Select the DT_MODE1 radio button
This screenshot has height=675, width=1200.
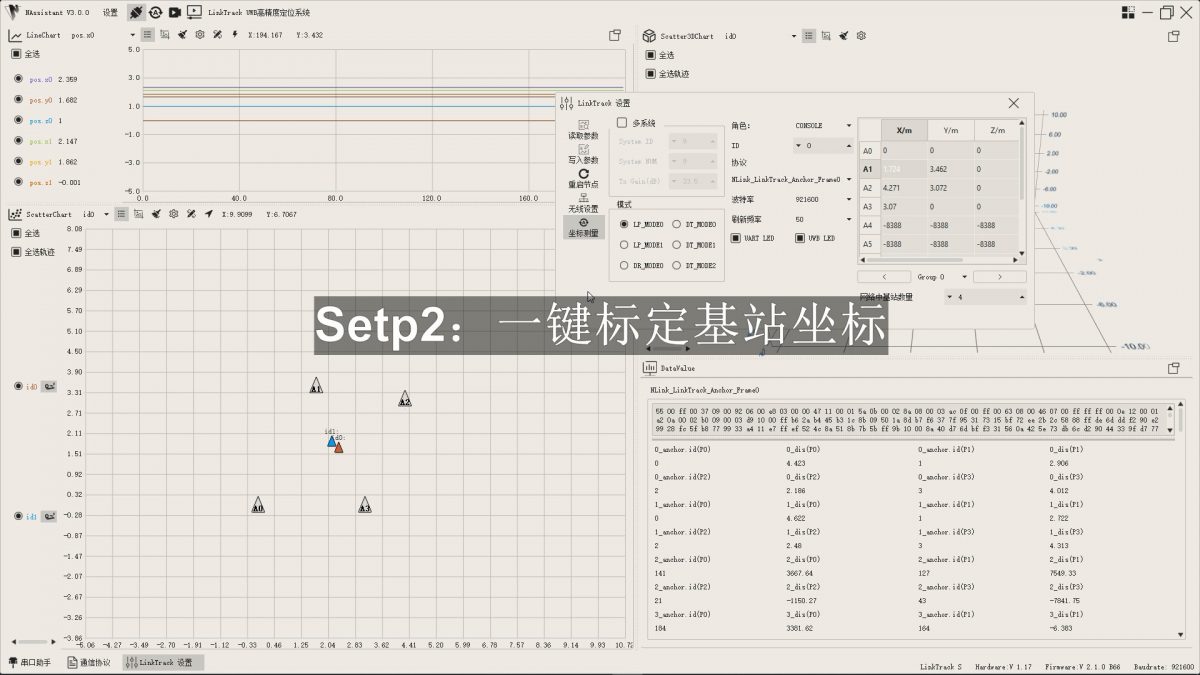coord(677,245)
